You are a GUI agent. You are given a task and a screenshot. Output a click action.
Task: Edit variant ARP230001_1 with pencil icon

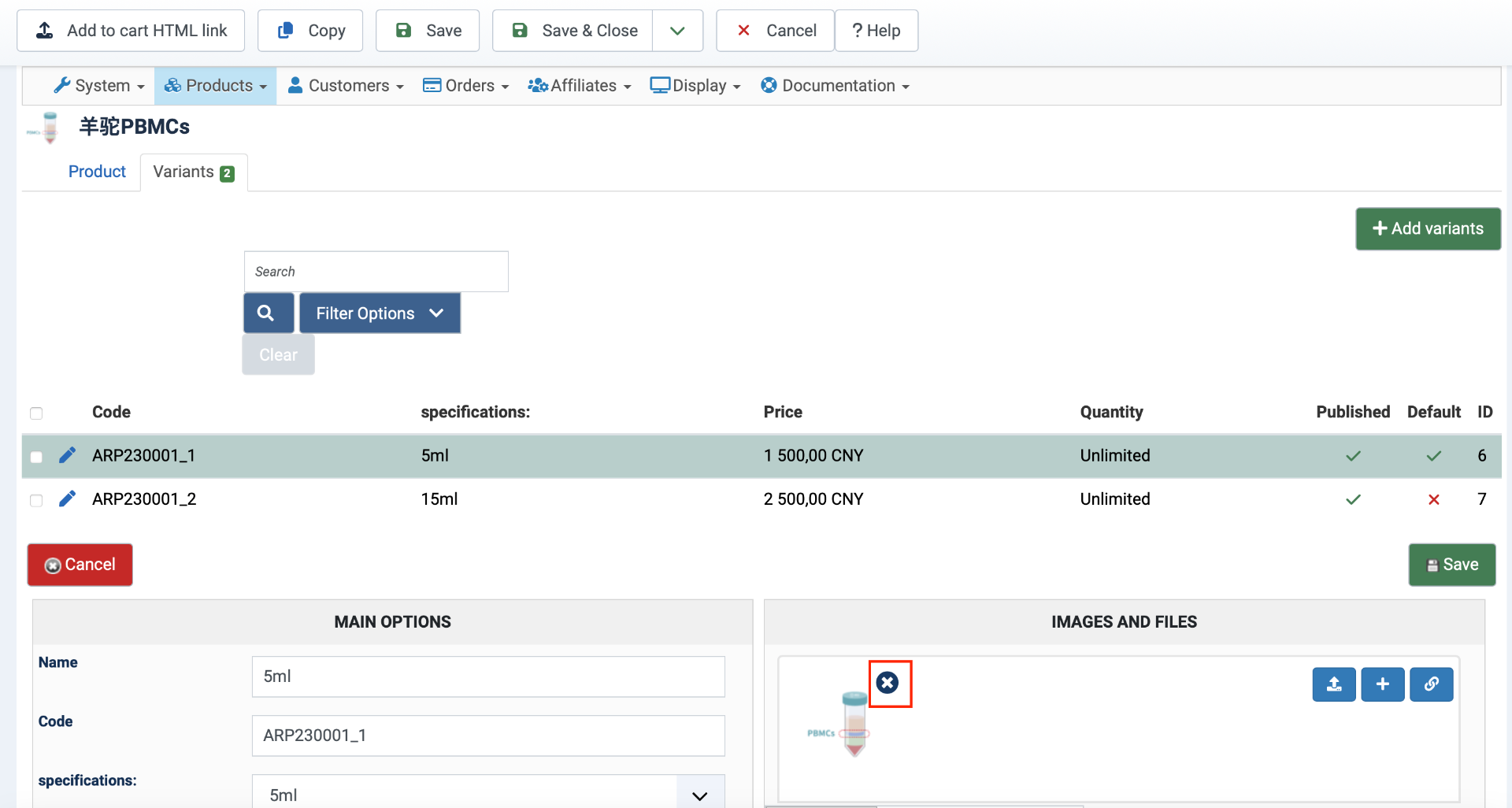tap(68, 455)
